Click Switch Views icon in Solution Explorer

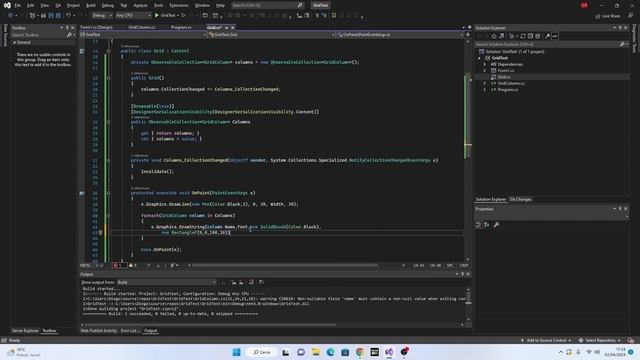(x=502, y=36)
